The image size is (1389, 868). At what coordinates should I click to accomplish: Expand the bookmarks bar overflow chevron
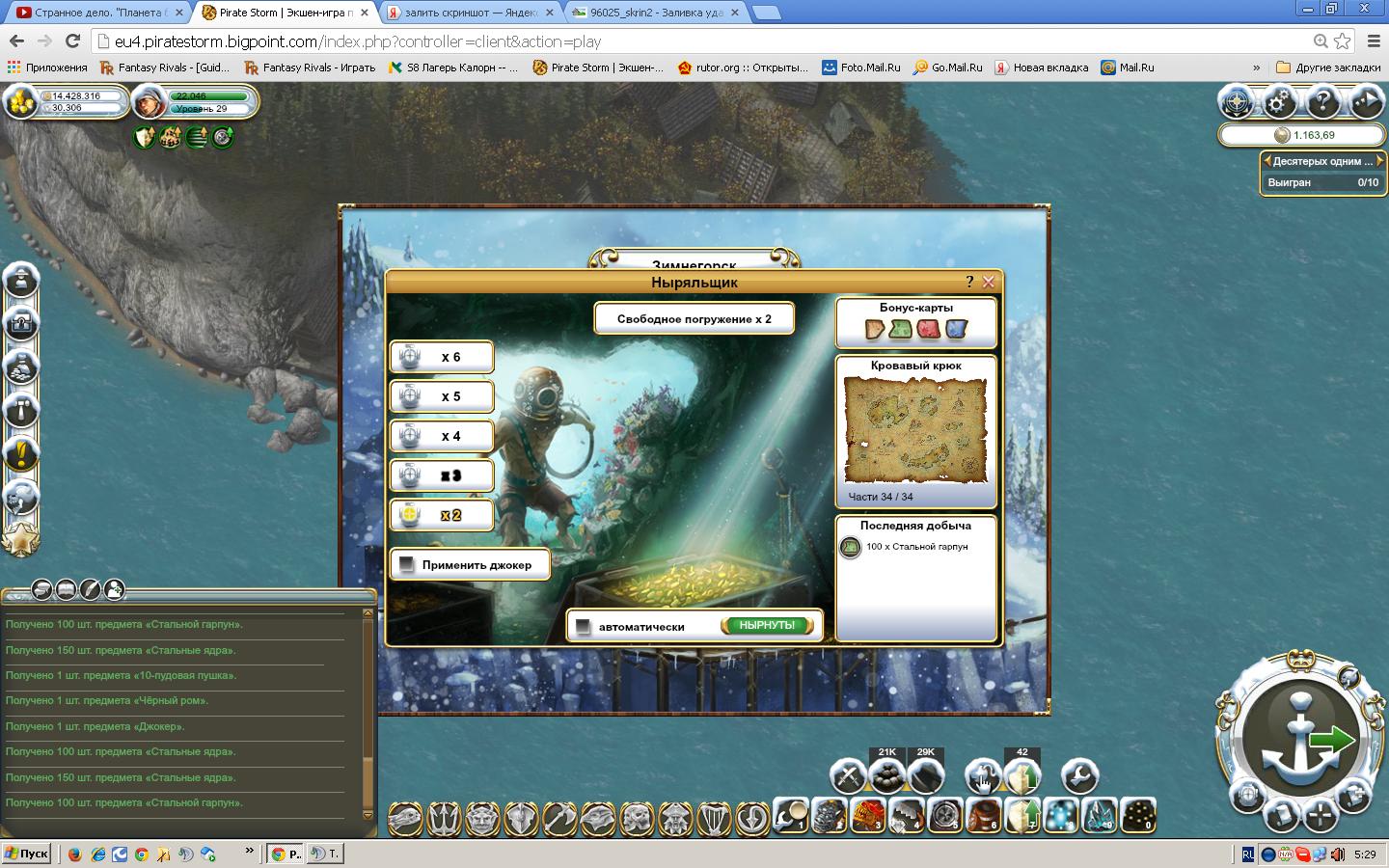1256,68
